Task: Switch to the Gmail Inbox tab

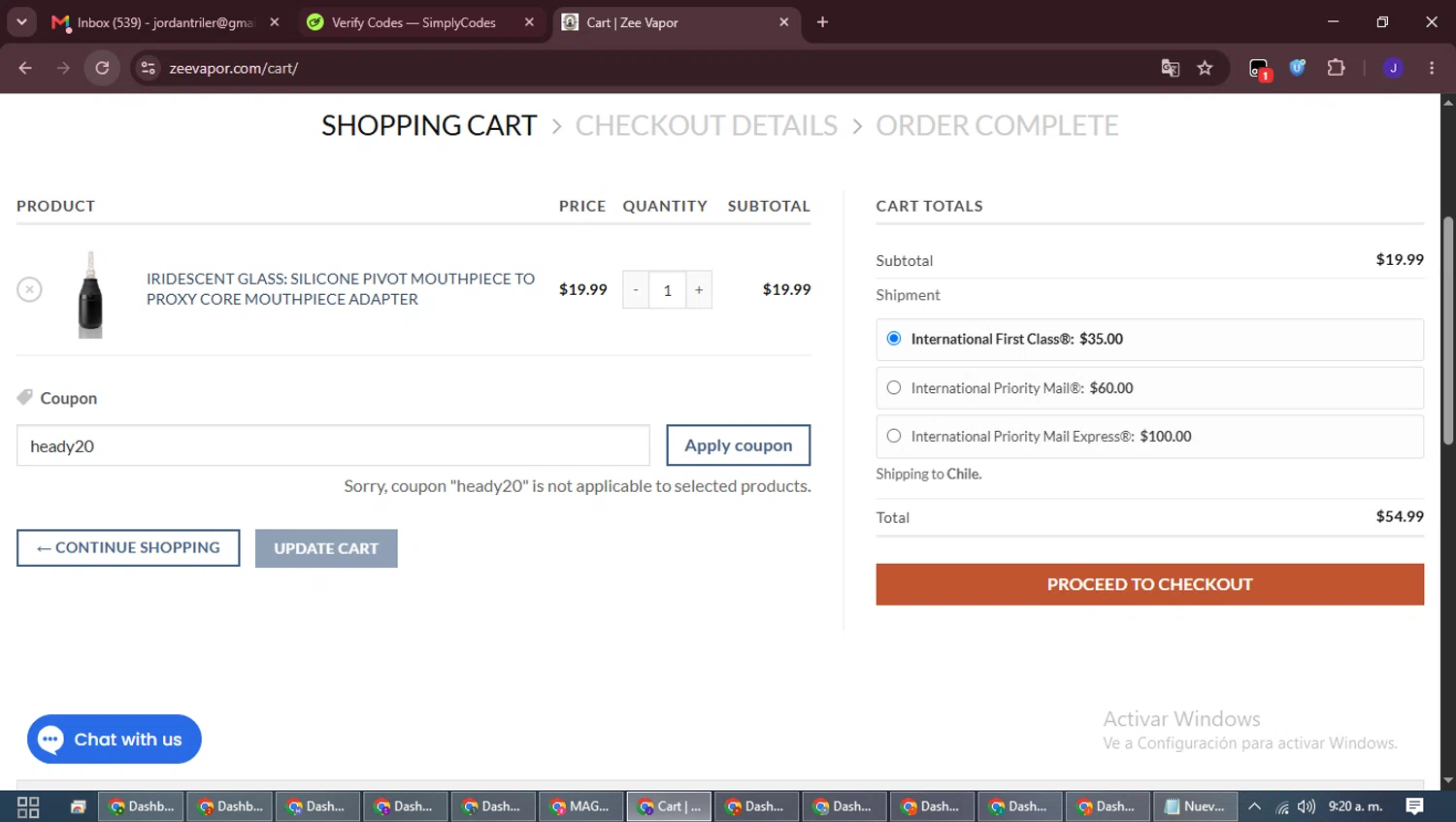Action: [165, 22]
